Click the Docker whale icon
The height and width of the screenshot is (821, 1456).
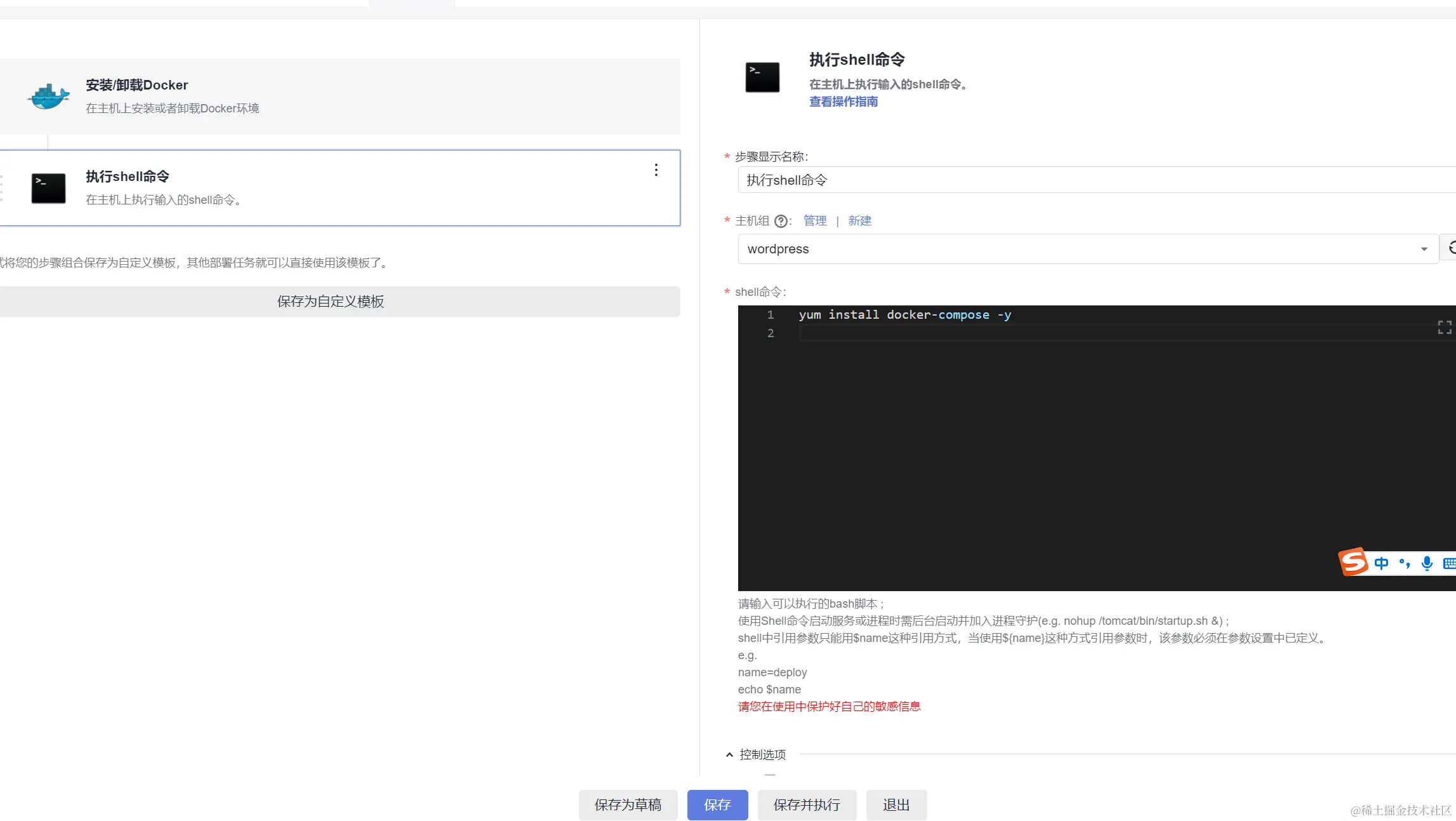pos(48,97)
